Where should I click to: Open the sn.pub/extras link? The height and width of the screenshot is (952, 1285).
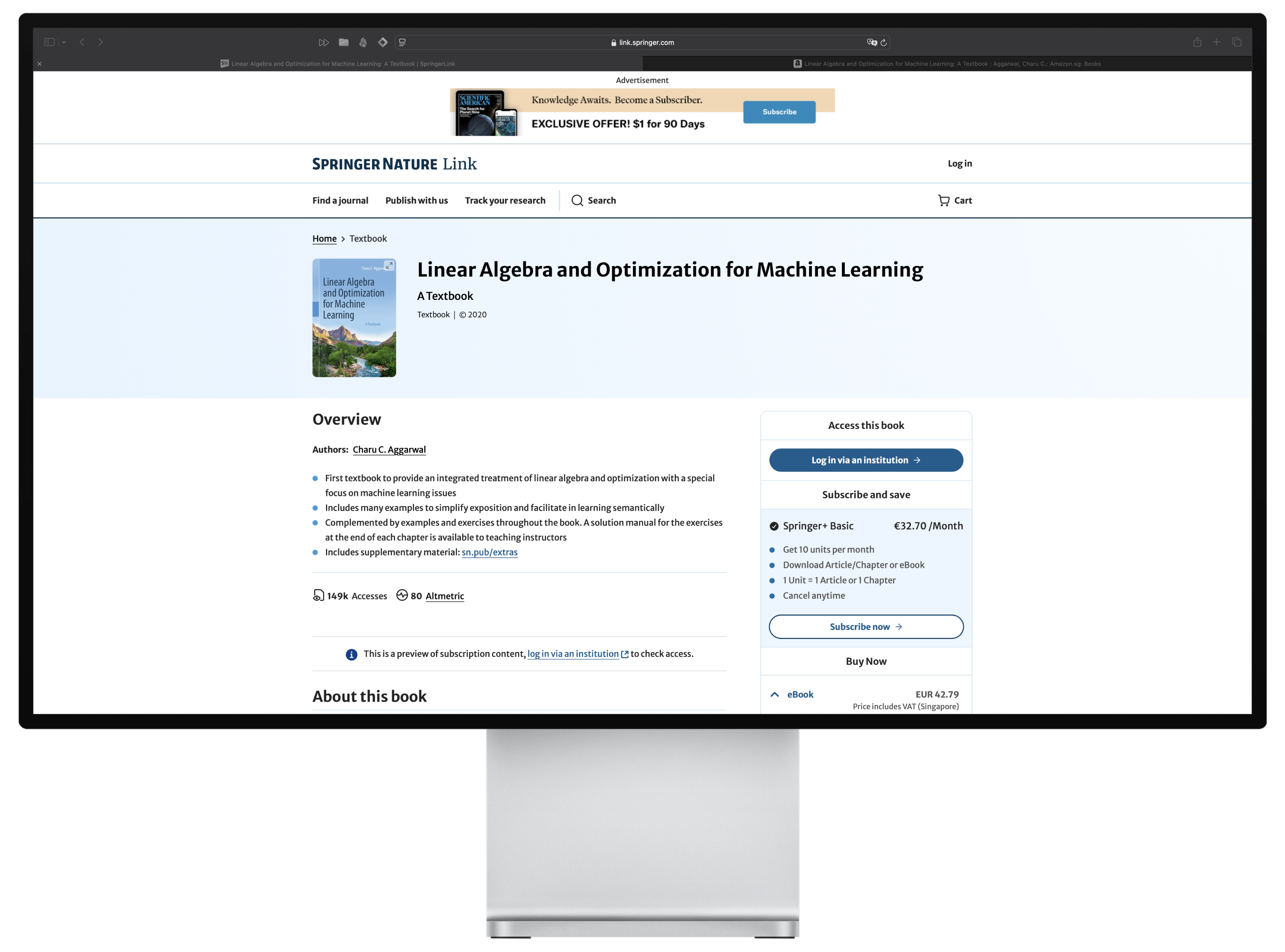coord(489,552)
